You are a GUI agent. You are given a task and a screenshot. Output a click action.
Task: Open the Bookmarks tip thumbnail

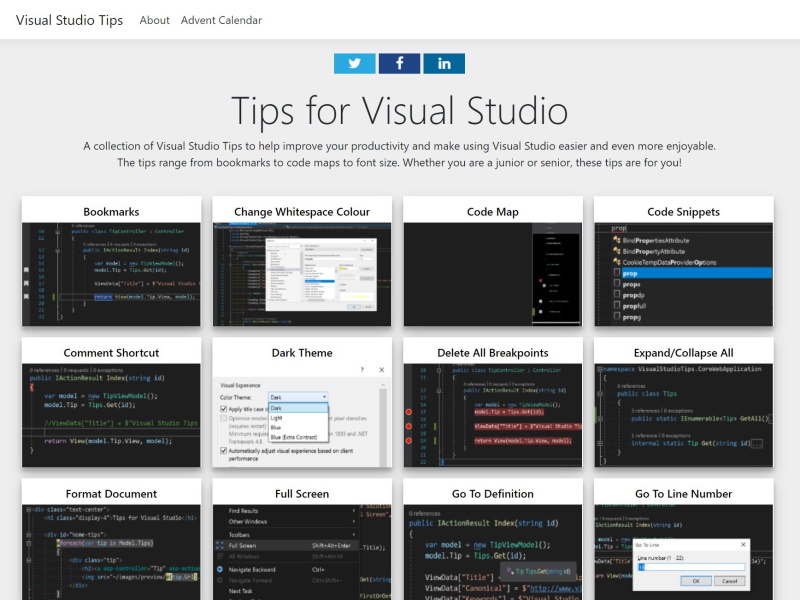[x=111, y=274]
